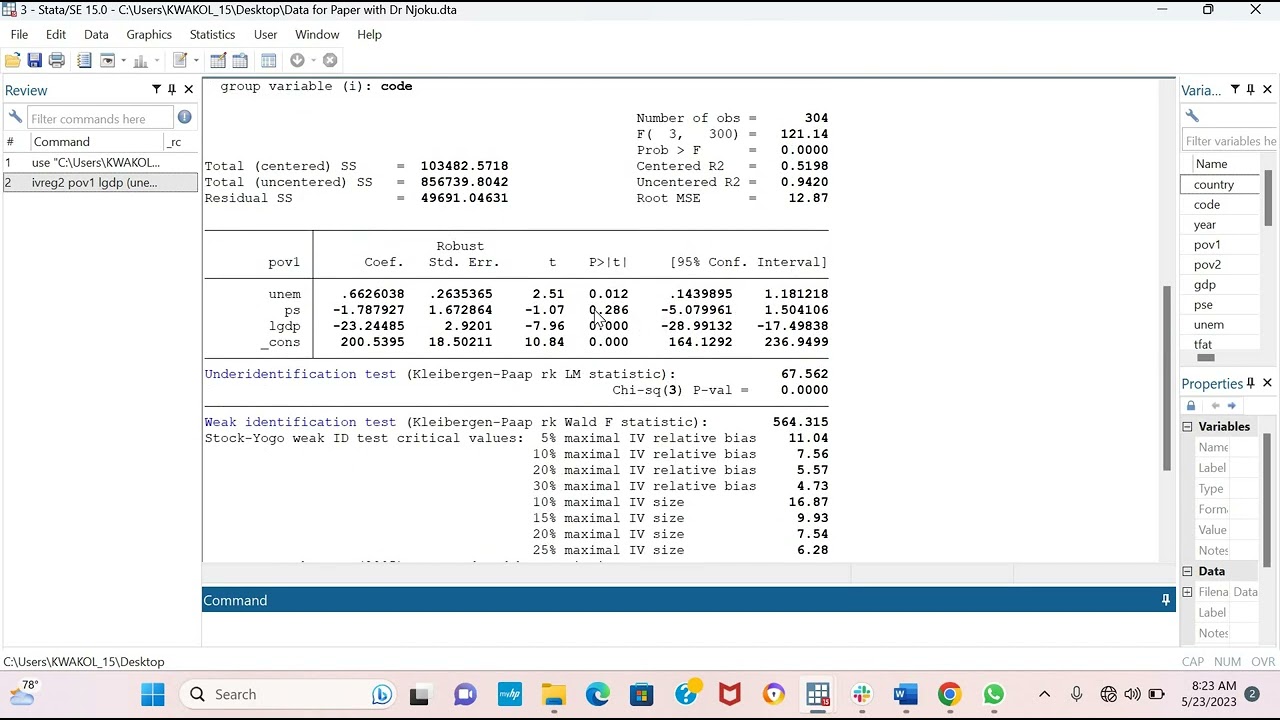
Task: Open the Window menu
Action: (x=317, y=34)
